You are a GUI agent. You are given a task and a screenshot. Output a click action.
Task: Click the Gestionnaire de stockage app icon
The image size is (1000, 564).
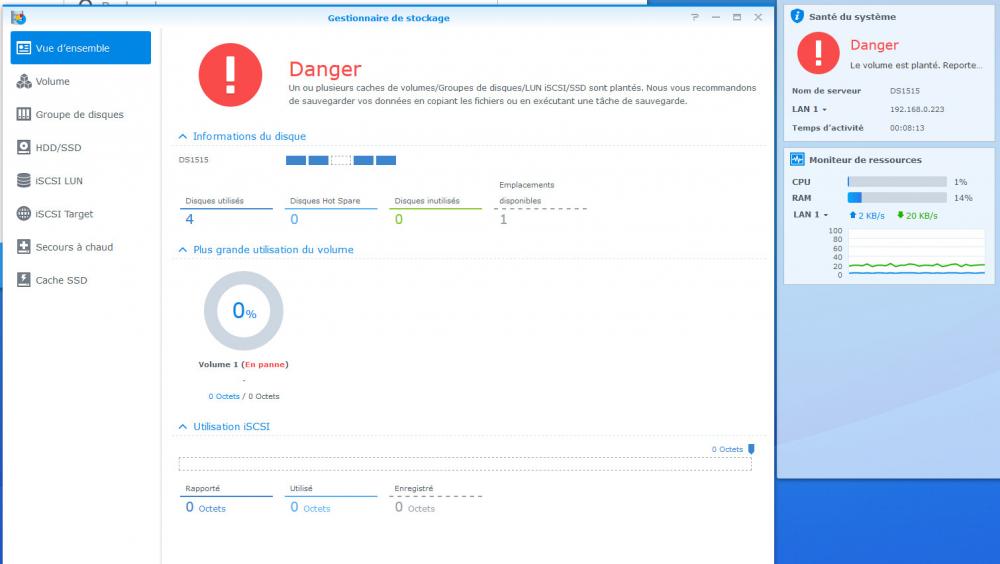(x=18, y=17)
